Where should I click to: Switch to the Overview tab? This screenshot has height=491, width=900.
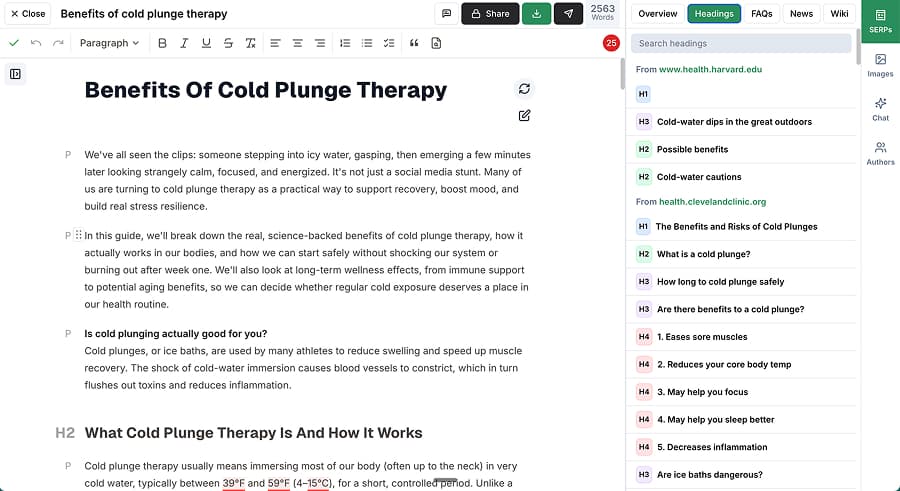point(658,14)
